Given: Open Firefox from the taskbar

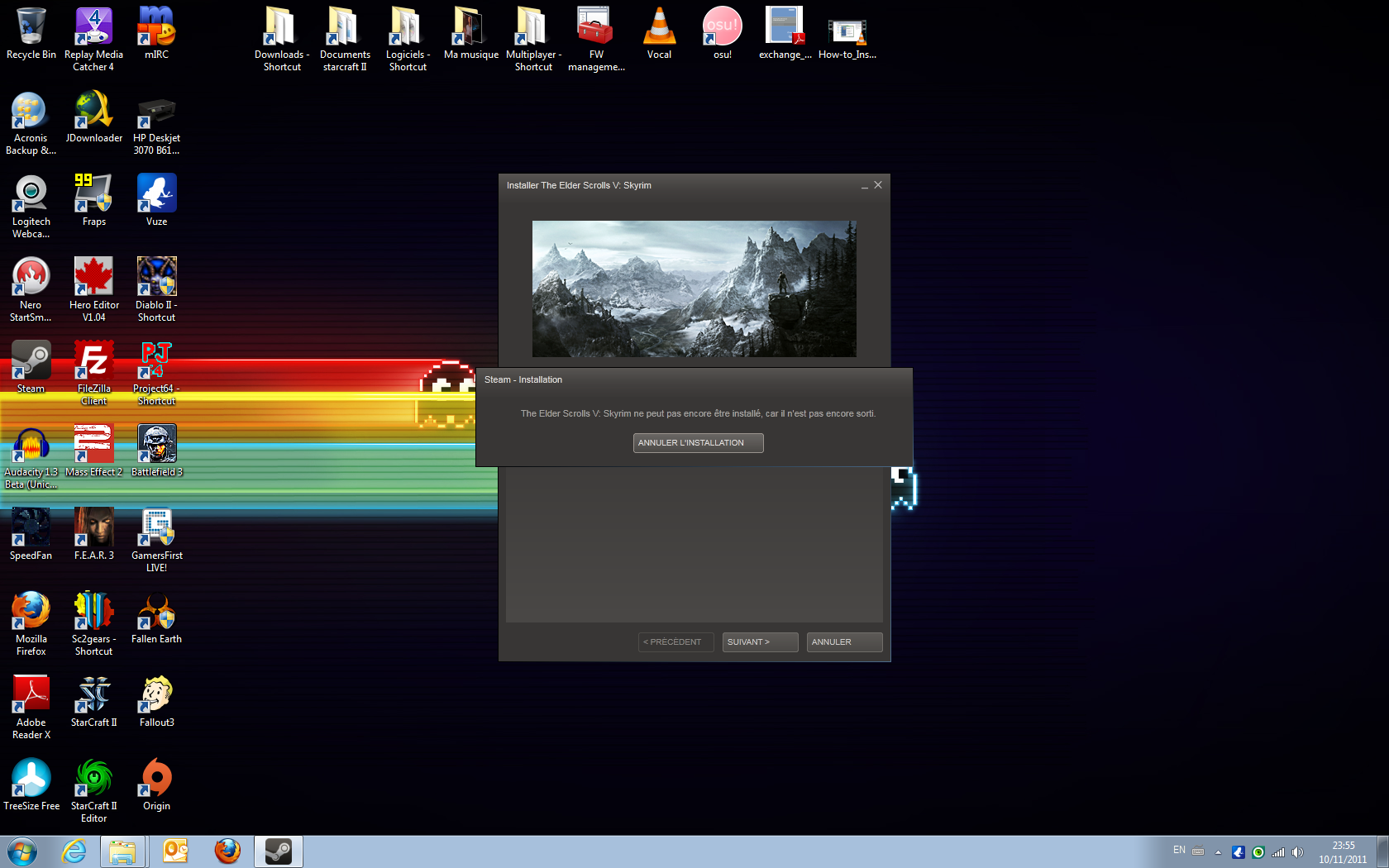Looking at the screenshot, I should coord(227,851).
